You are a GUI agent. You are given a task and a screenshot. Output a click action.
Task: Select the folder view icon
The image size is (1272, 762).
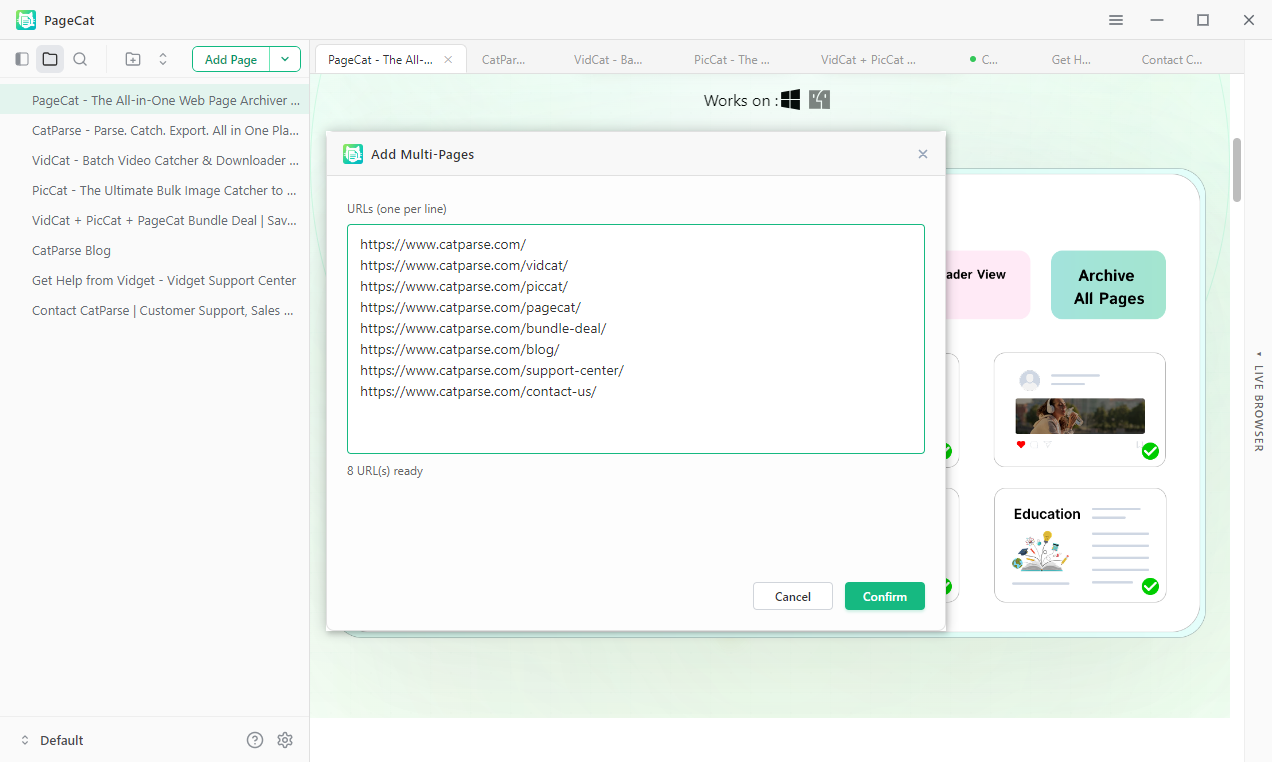click(50, 59)
